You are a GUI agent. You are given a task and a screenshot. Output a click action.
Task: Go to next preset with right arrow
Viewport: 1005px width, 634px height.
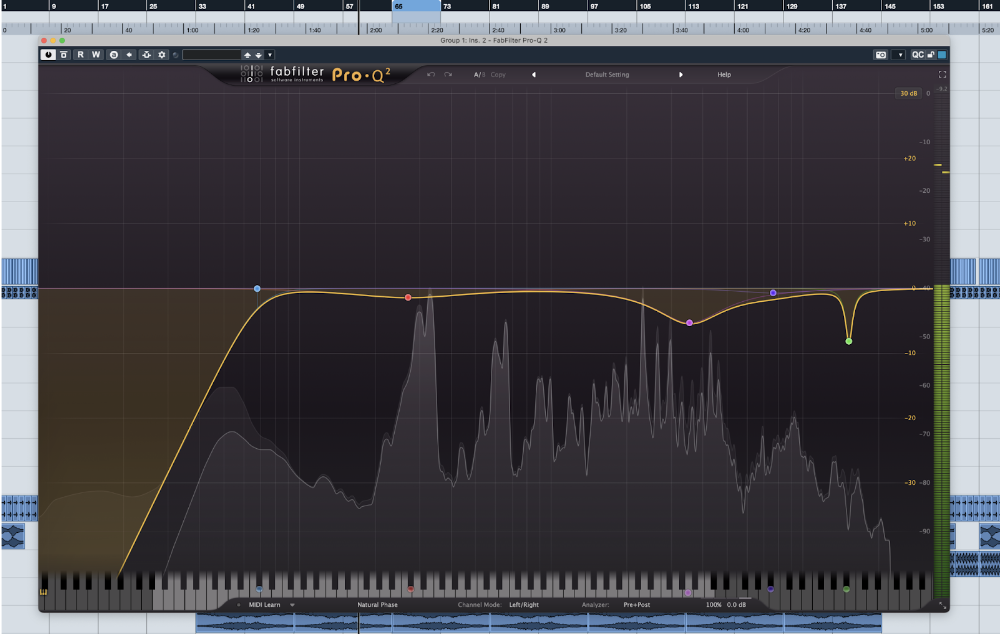click(681, 75)
